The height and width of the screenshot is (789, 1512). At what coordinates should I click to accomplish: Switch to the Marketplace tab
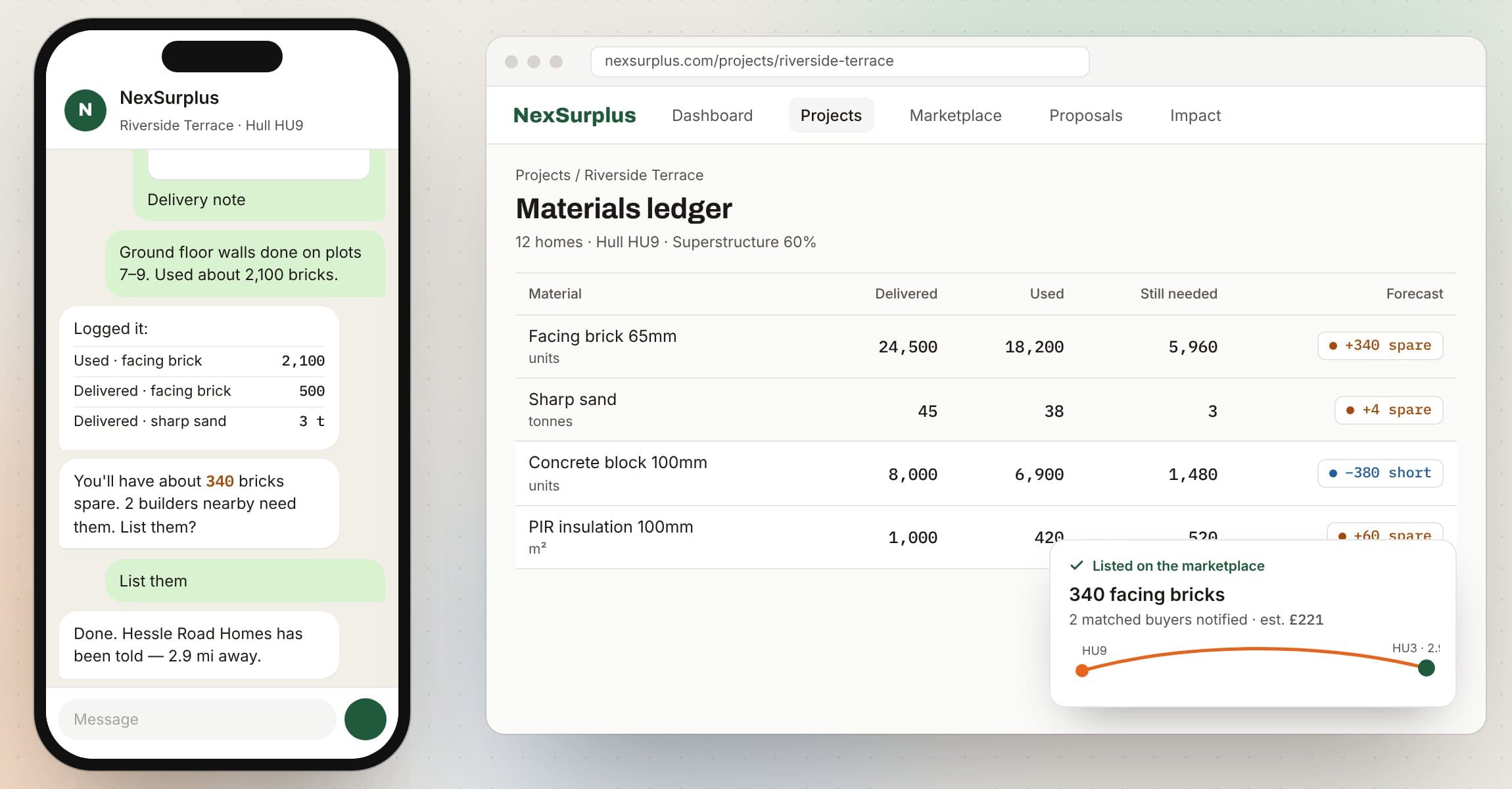pos(955,115)
